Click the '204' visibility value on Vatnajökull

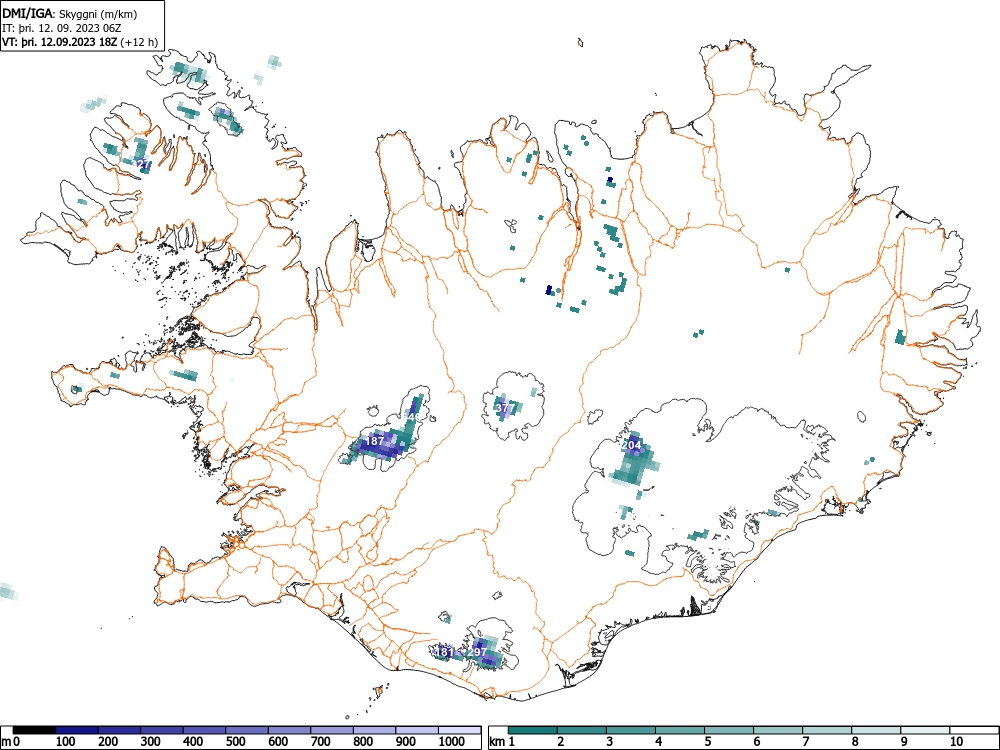click(631, 445)
